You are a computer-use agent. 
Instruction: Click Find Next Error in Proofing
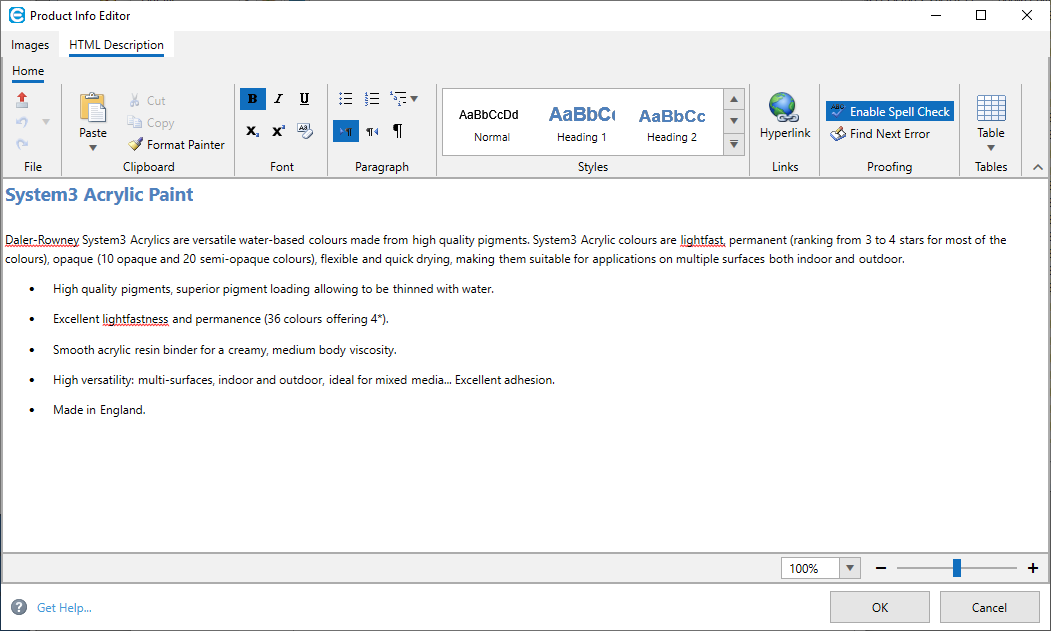click(x=880, y=134)
